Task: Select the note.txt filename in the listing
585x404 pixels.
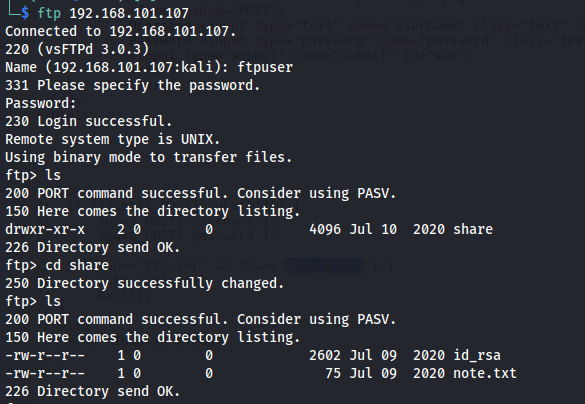Action: 485,373
